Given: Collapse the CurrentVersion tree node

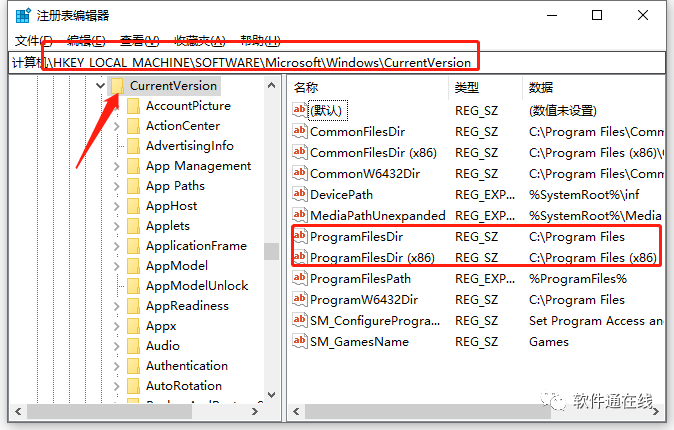Looking at the screenshot, I should coord(100,86).
